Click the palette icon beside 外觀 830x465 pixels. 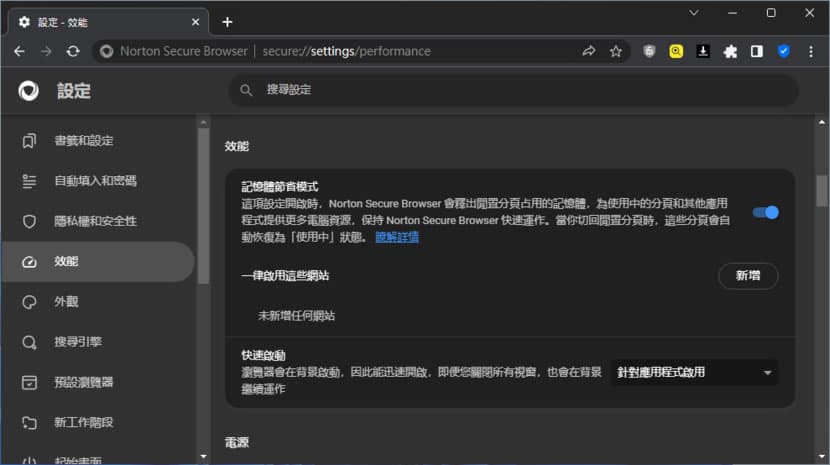tap(29, 302)
